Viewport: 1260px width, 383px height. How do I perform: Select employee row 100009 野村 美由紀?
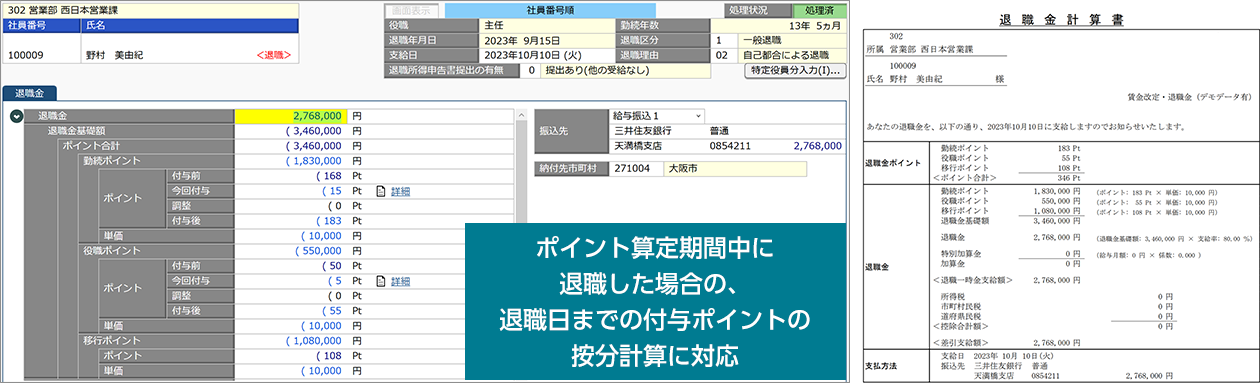[x=149, y=55]
